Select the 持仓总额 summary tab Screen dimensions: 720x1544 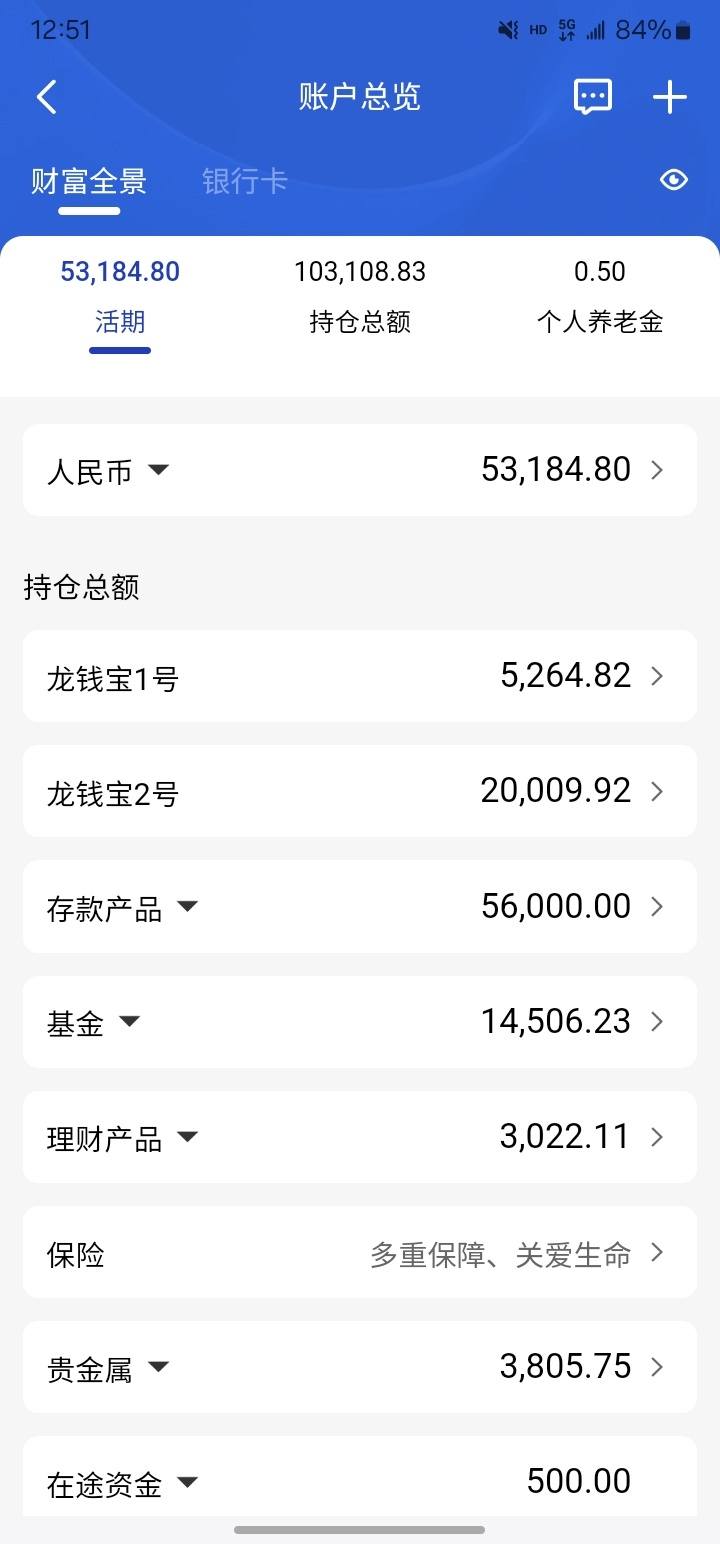[360, 297]
